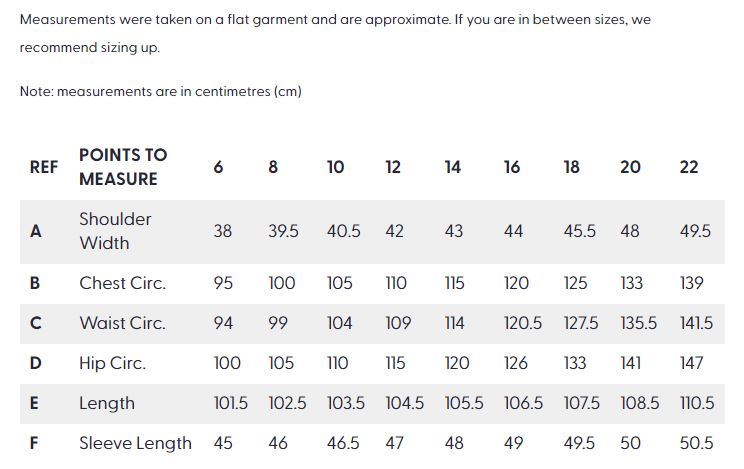Image resolution: width=744 pixels, height=469 pixels.
Task: Click the POINTS TO MEASURE header
Action: [122, 167]
